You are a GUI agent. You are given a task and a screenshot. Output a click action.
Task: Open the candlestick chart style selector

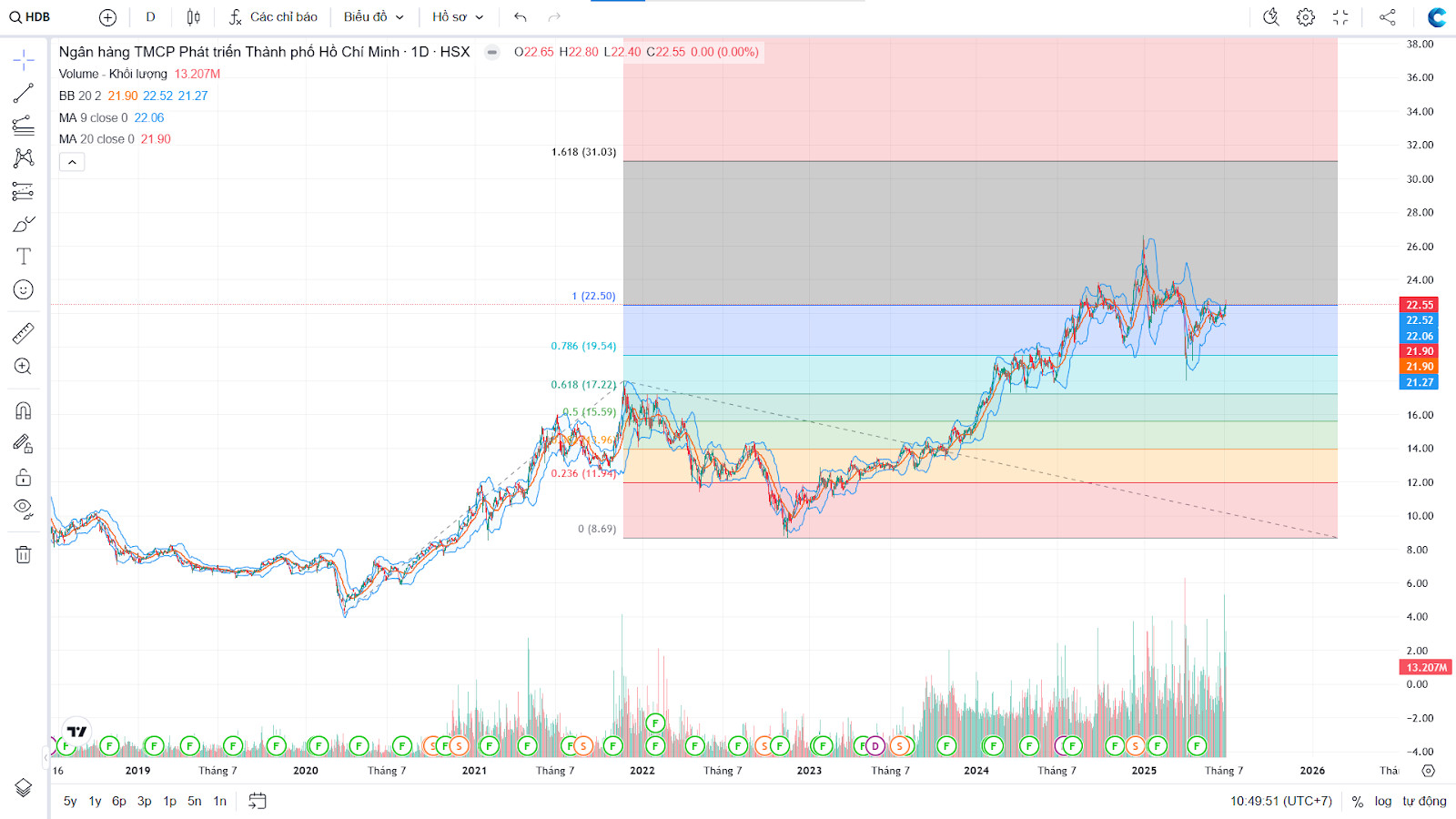click(x=193, y=17)
